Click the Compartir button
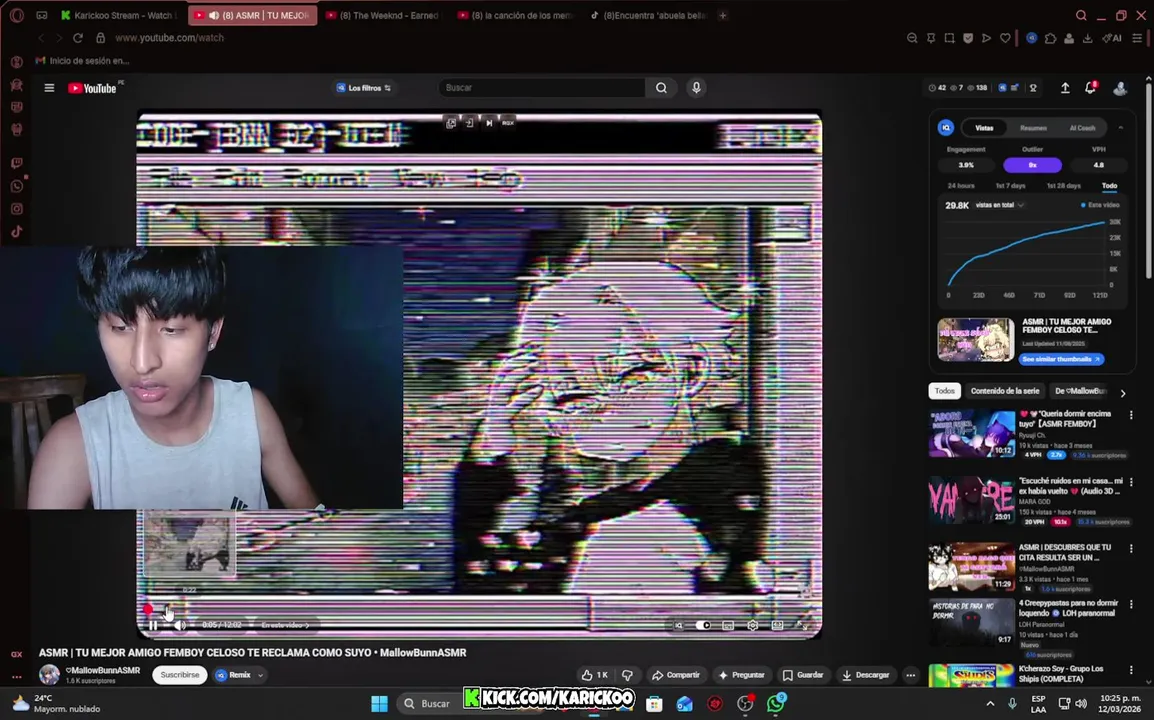Viewport: 1154px width, 720px height. (x=676, y=675)
